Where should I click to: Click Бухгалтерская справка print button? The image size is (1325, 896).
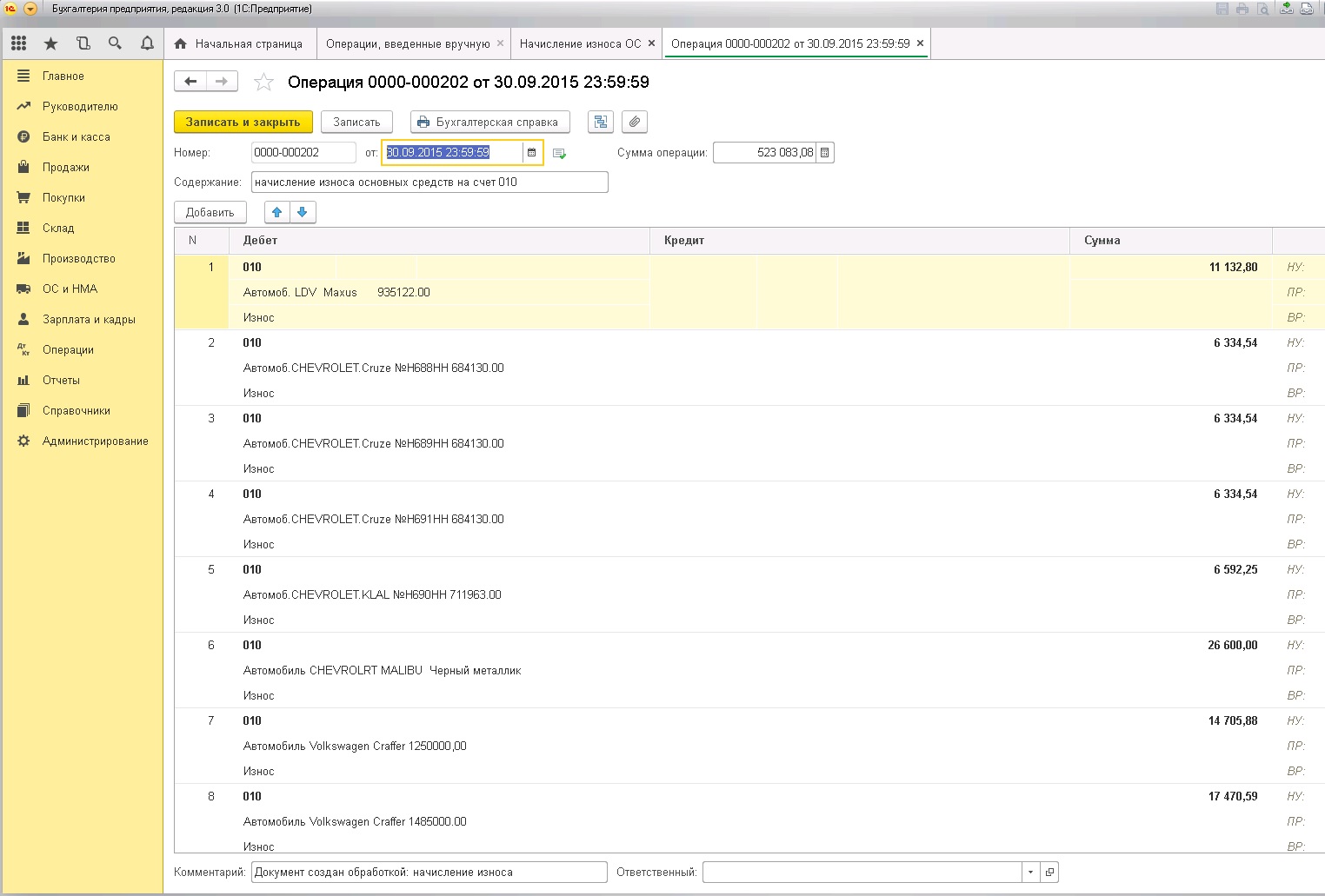click(489, 123)
